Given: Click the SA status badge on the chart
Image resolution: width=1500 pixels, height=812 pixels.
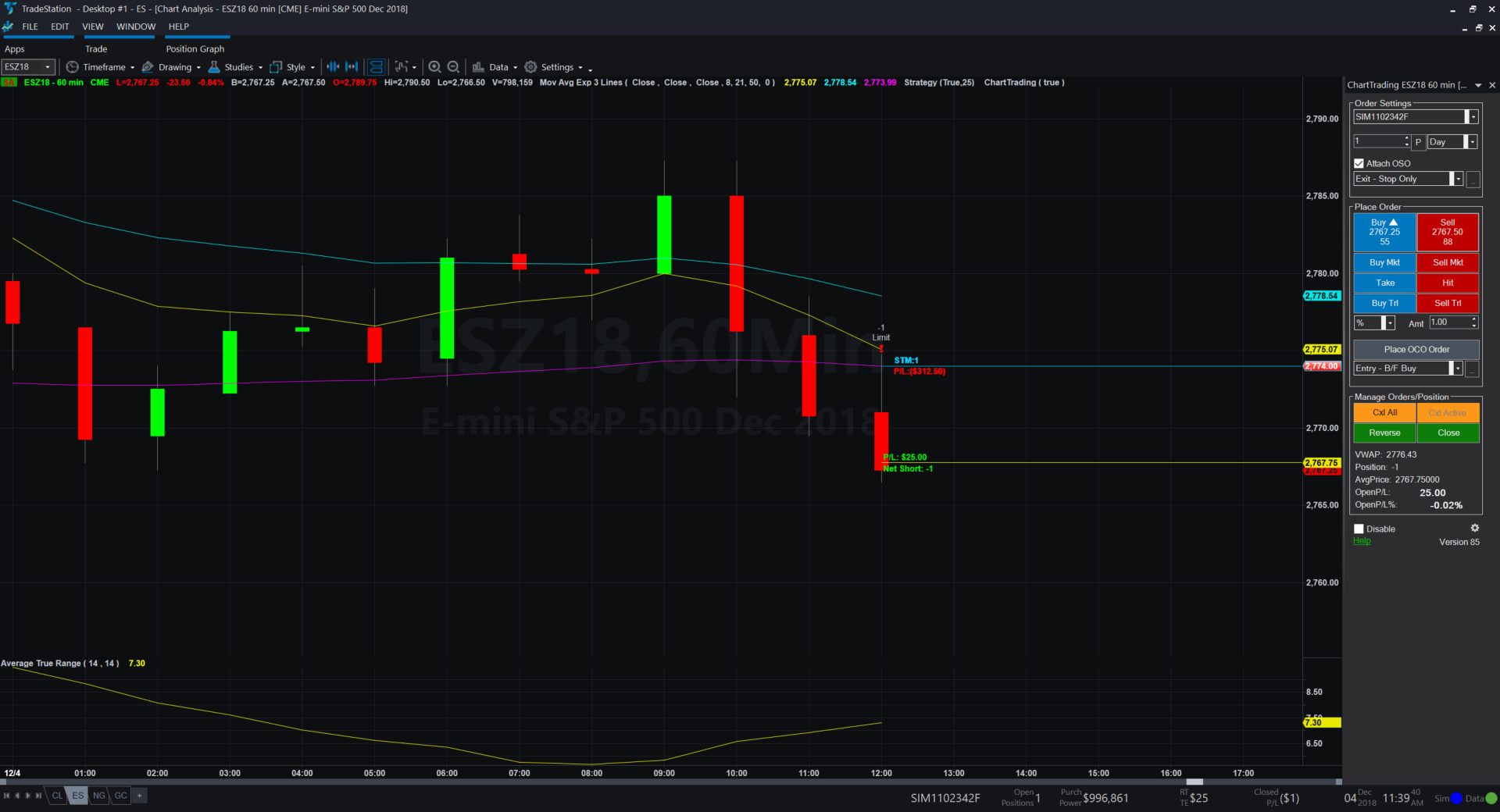Looking at the screenshot, I should point(9,83).
